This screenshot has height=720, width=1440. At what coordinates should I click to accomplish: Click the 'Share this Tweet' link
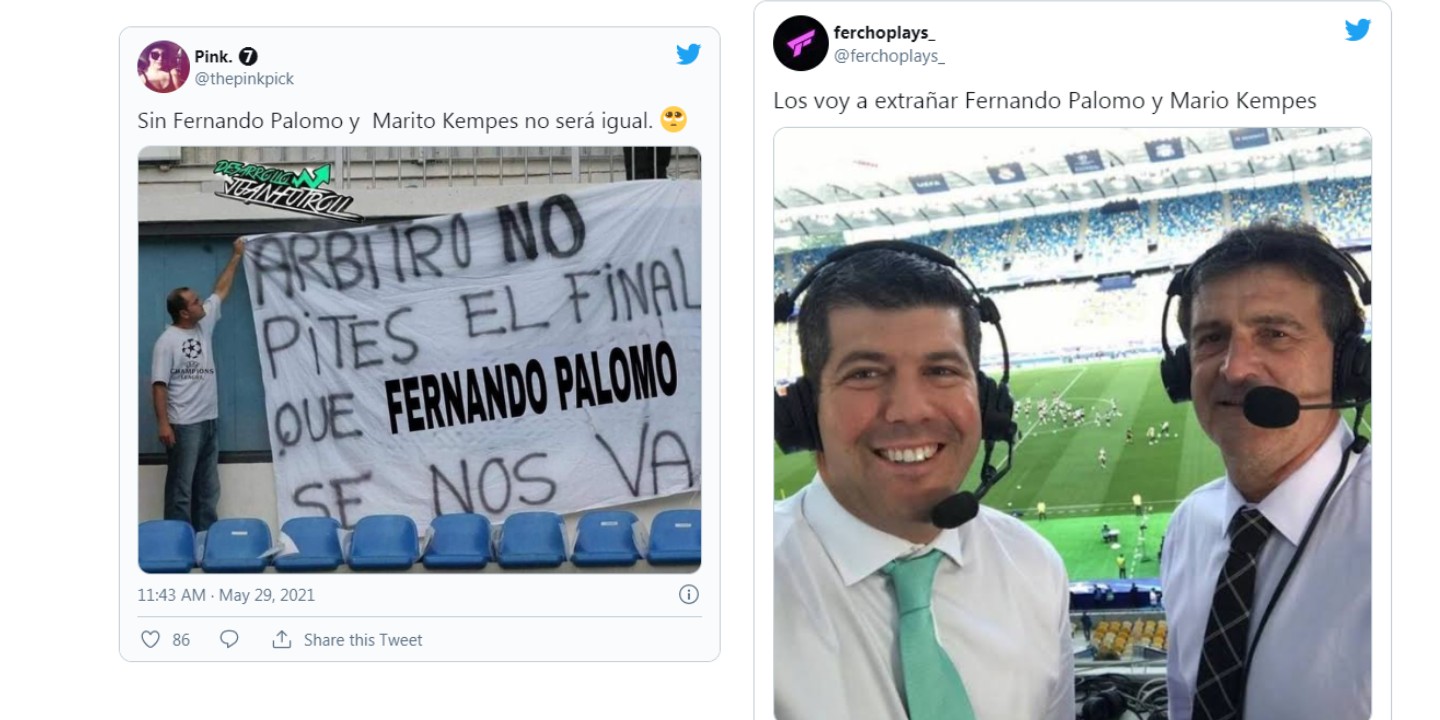point(363,640)
